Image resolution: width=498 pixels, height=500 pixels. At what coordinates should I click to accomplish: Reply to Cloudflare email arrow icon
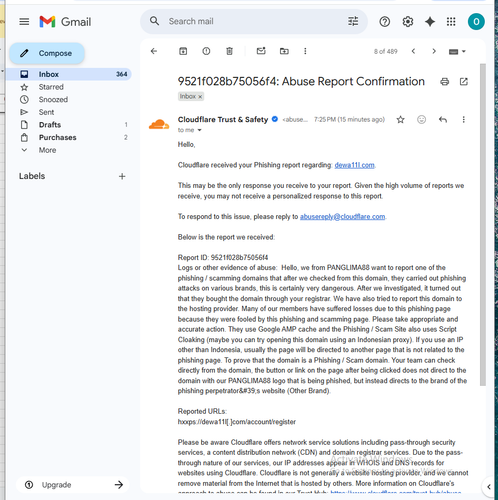(x=443, y=119)
